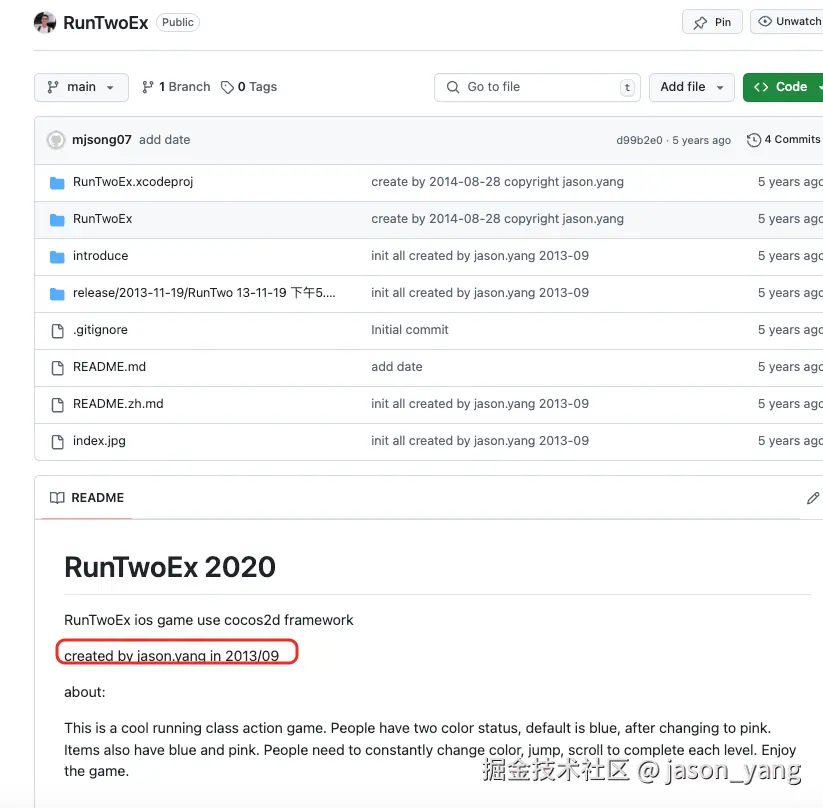Expand the Add file dropdown
The height and width of the screenshot is (808, 823).
click(691, 87)
